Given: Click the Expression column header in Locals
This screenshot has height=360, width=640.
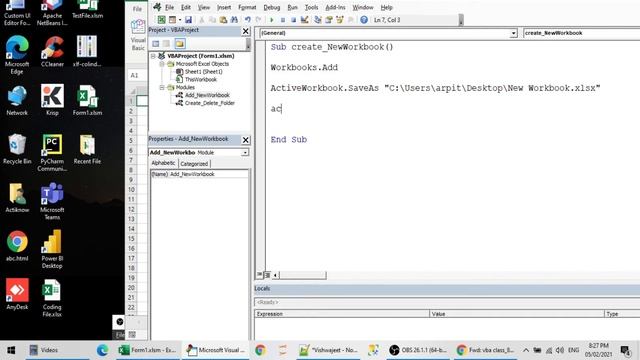Looking at the screenshot, I should (x=342, y=314).
